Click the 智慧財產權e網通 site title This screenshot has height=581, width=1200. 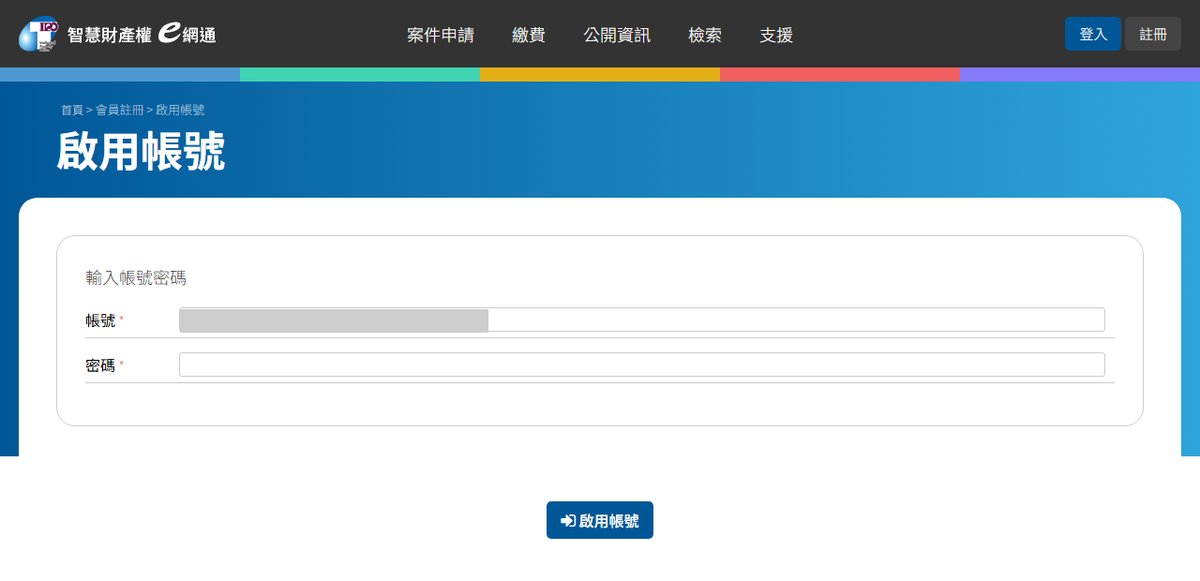pyautogui.click(x=141, y=34)
